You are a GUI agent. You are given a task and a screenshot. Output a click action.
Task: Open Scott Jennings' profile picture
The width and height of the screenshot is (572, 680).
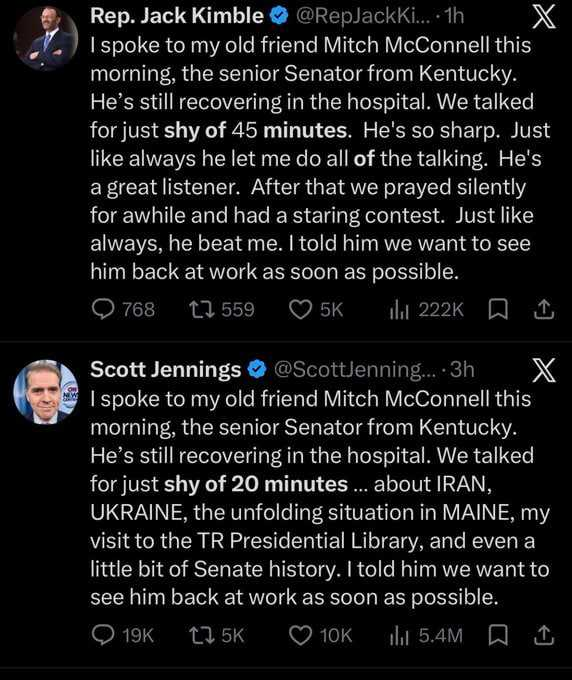[46, 392]
